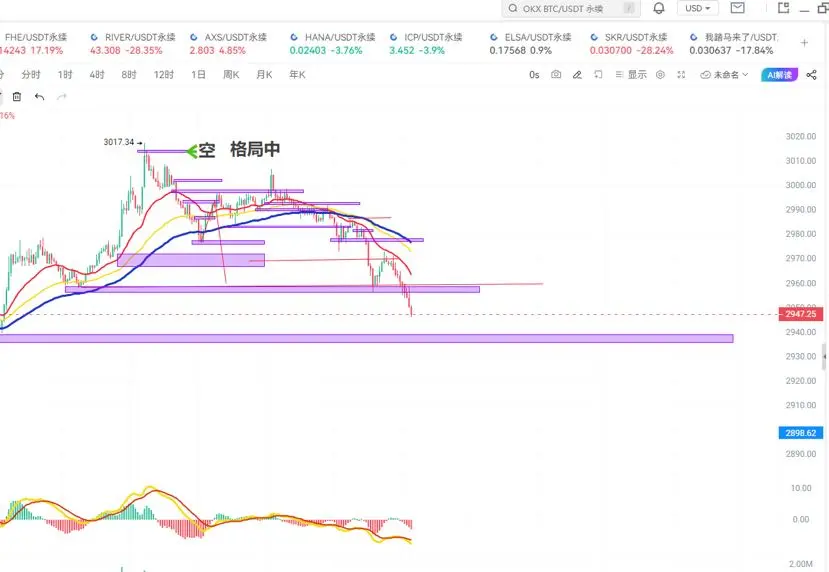This screenshot has height=572, width=829.
Task: Click the 2970.00 price axis label
Action: [800, 259]
